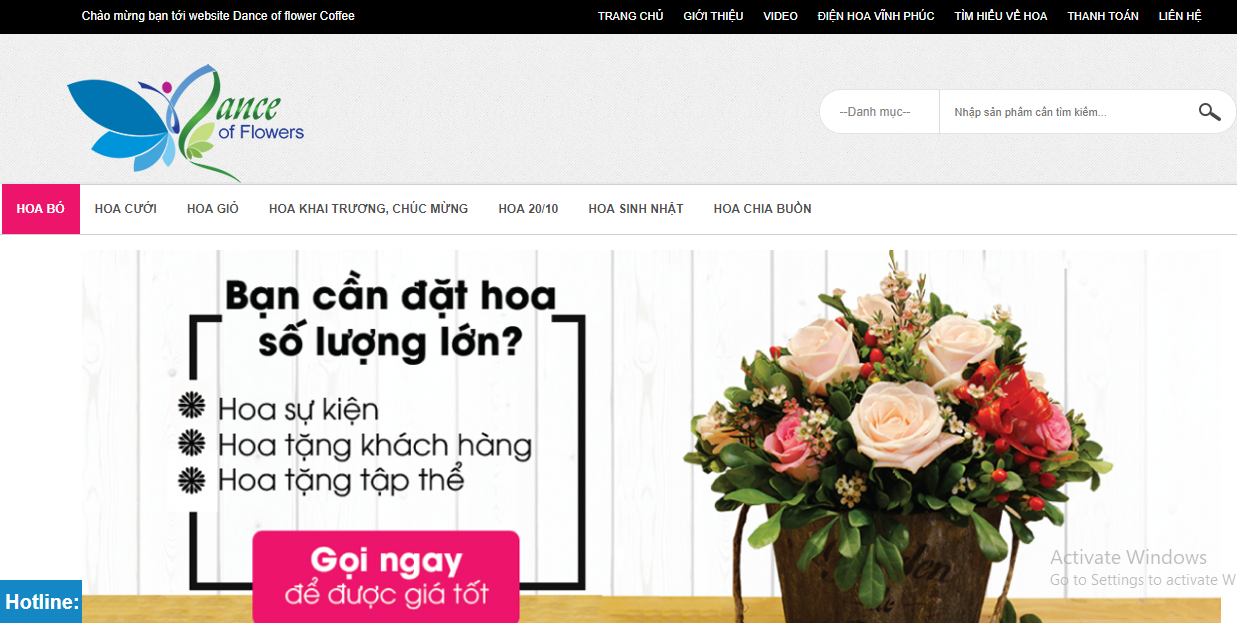Browse the HOA CHIA BUỒN category
The width and height of the screenshot is (1237, 623).
click(762, 209)
